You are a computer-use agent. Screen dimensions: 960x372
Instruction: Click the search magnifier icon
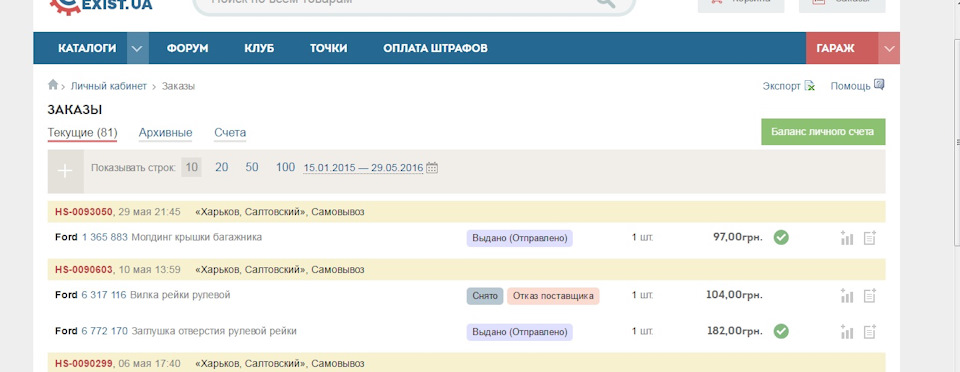(606, 3)
